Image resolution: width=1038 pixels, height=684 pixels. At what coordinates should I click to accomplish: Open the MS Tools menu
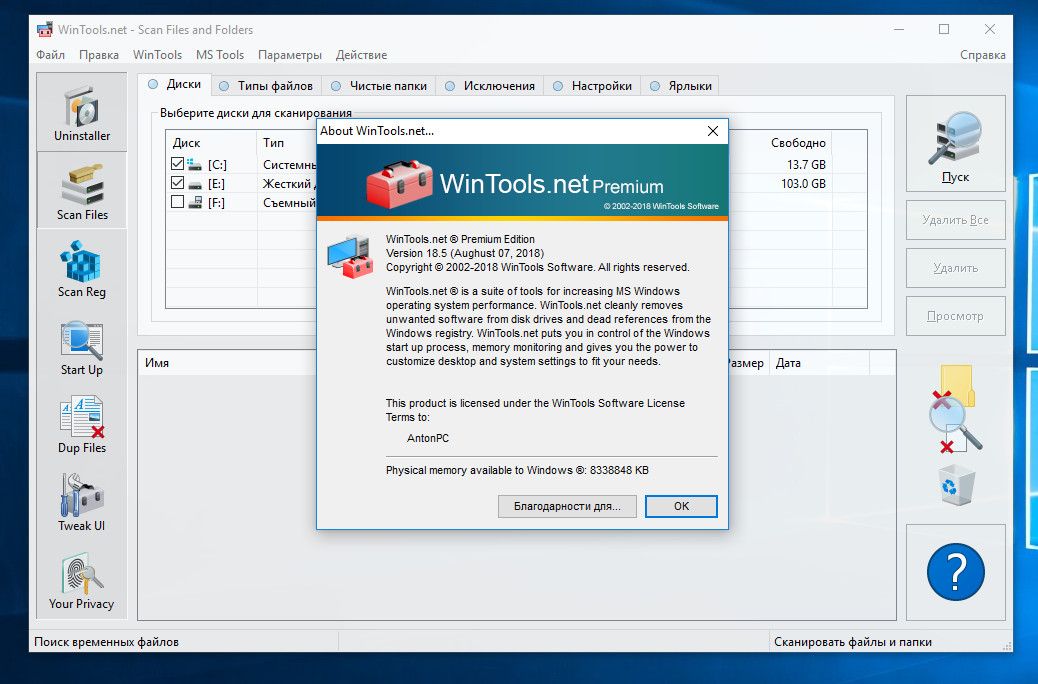(220, 55)
